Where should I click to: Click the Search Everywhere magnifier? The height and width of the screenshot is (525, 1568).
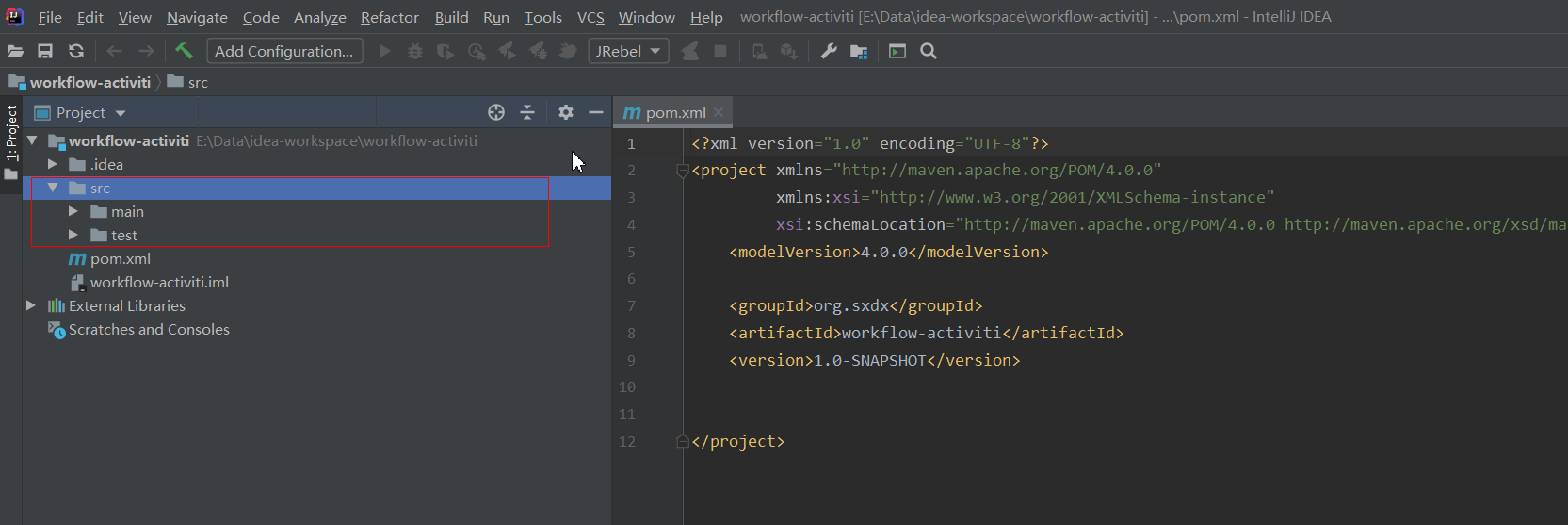[x=929, y=51]
